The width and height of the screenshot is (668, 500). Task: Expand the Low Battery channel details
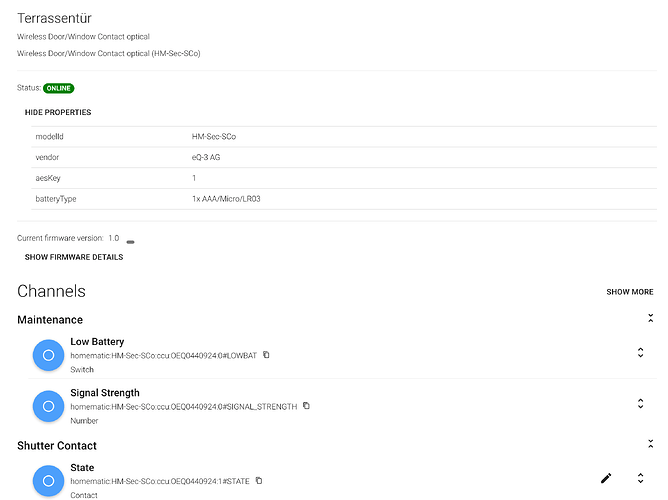point(640,353)
